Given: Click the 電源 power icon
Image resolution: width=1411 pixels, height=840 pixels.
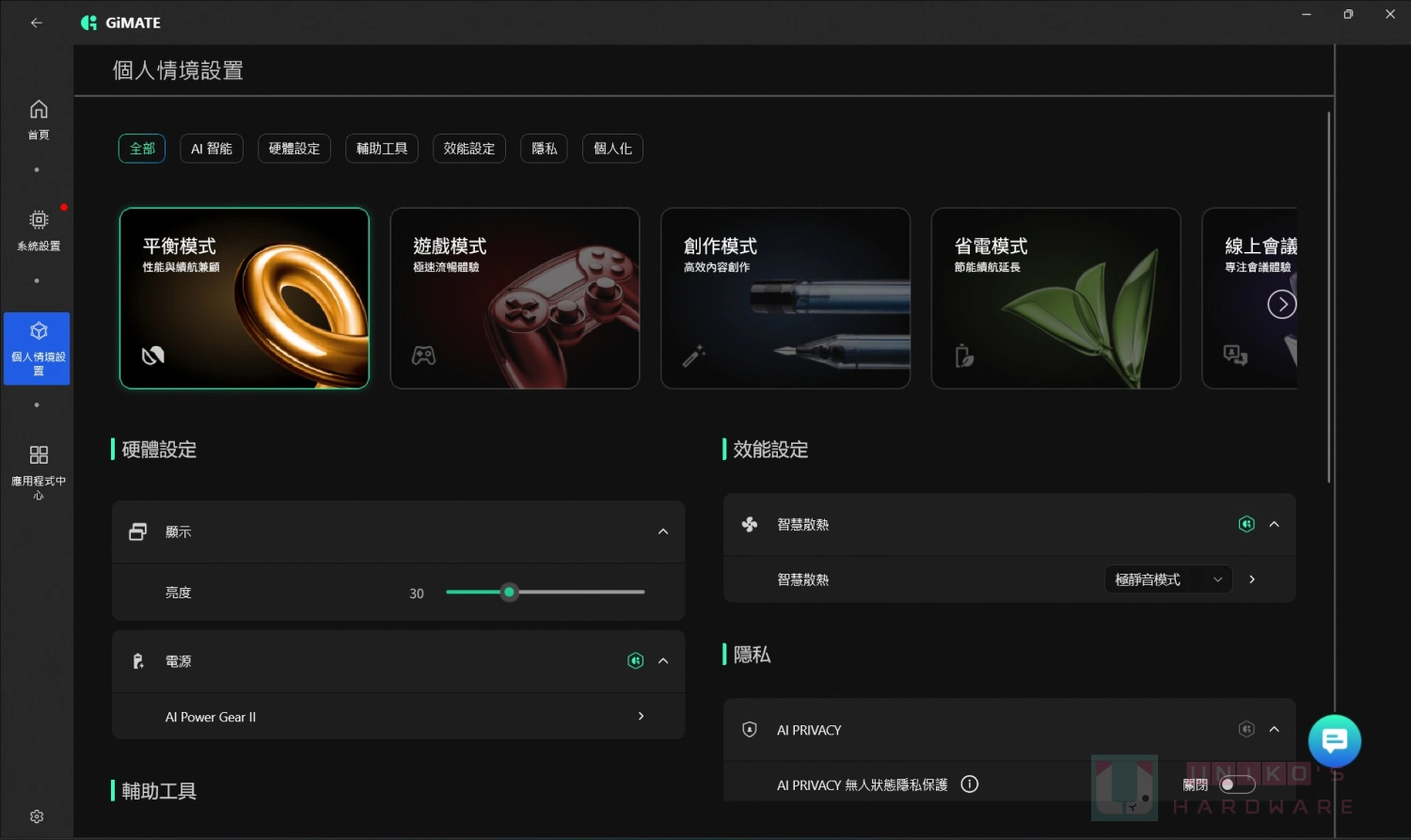Looking at the screenshot, I should tap(138, 661).
